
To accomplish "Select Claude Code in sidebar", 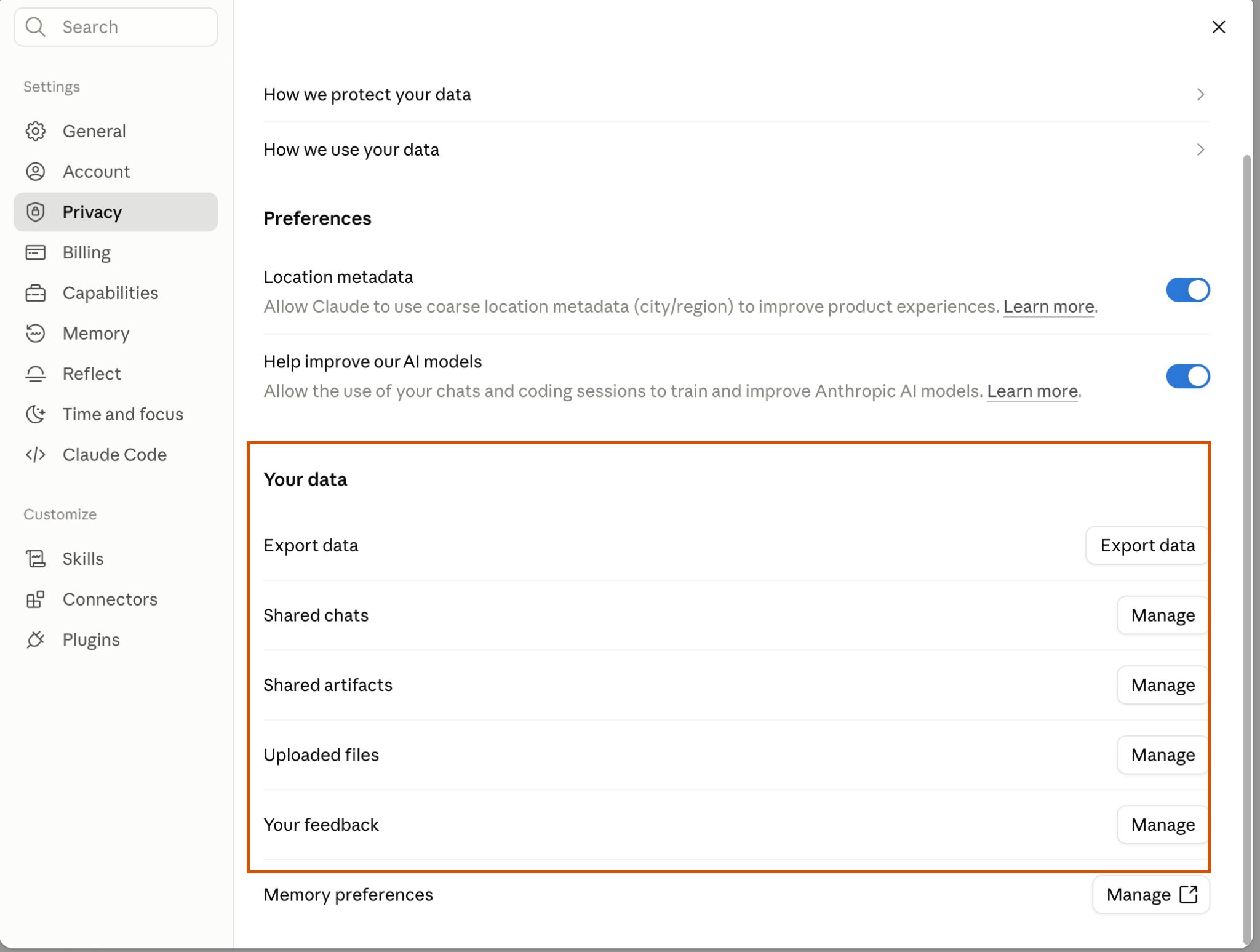I will pos(116,455).
